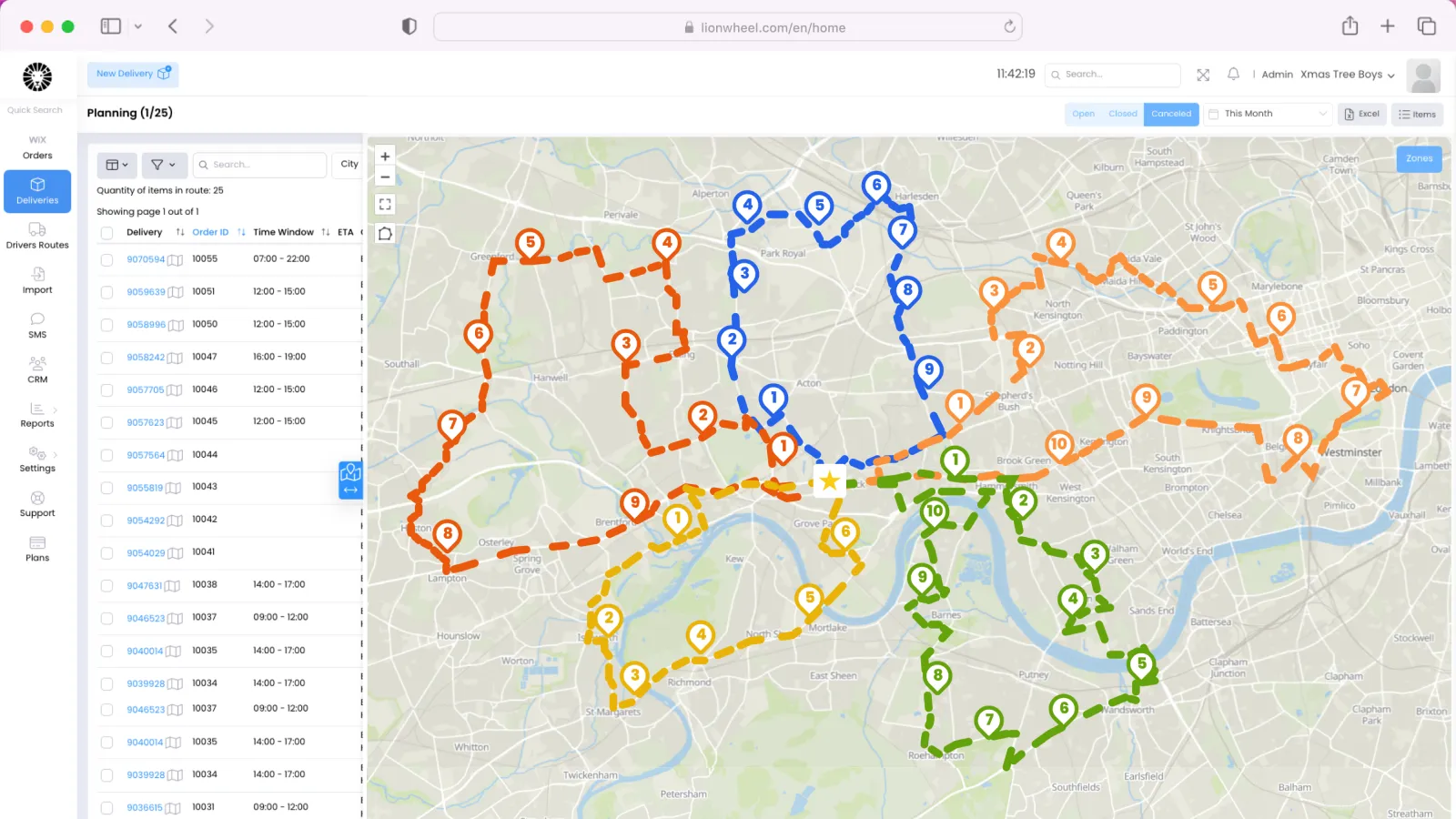The height and width of the screenshot is (819, 1456).
Task: Open the Zones panel on the map
Action: [1419, 158]
